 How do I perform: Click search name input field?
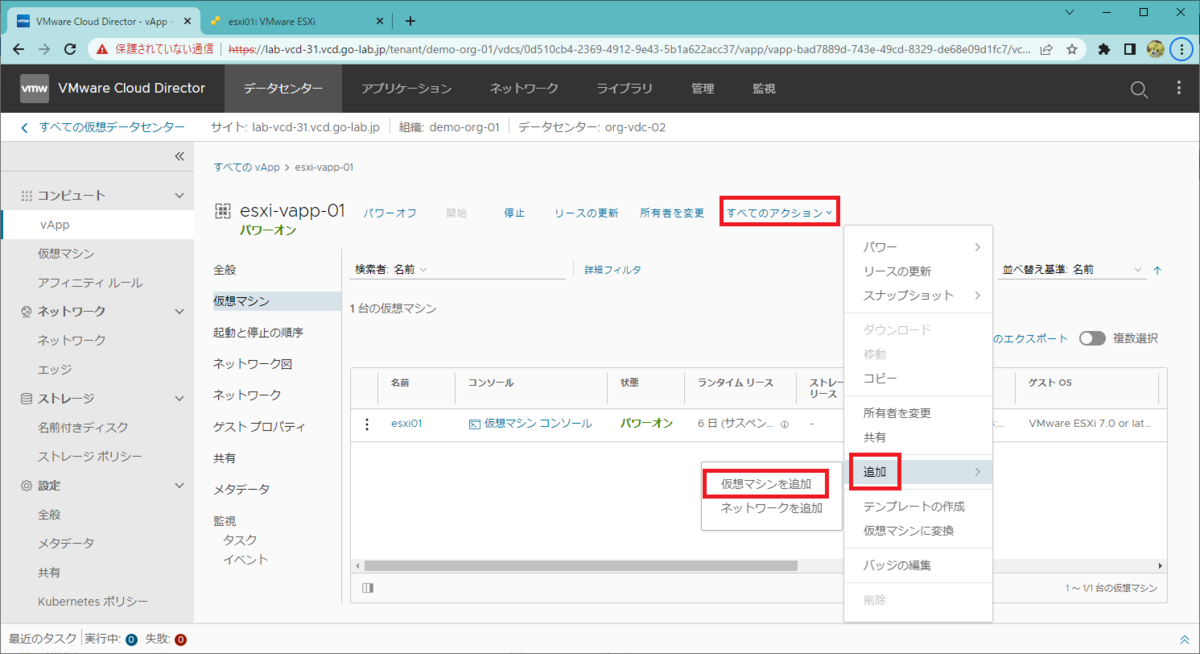tap(500, 270)
